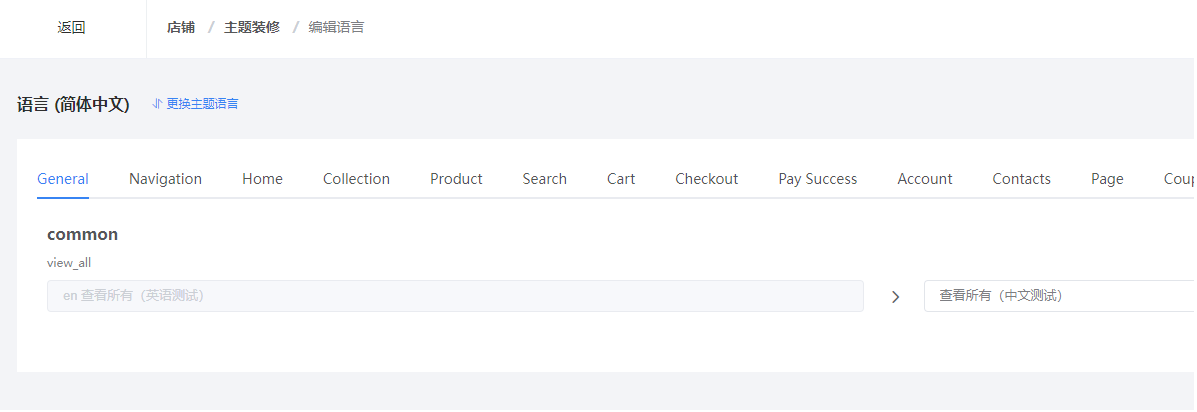Switch to the Cart tab
The height and width of the screenshot is (412, 1197).
[621, 179]
